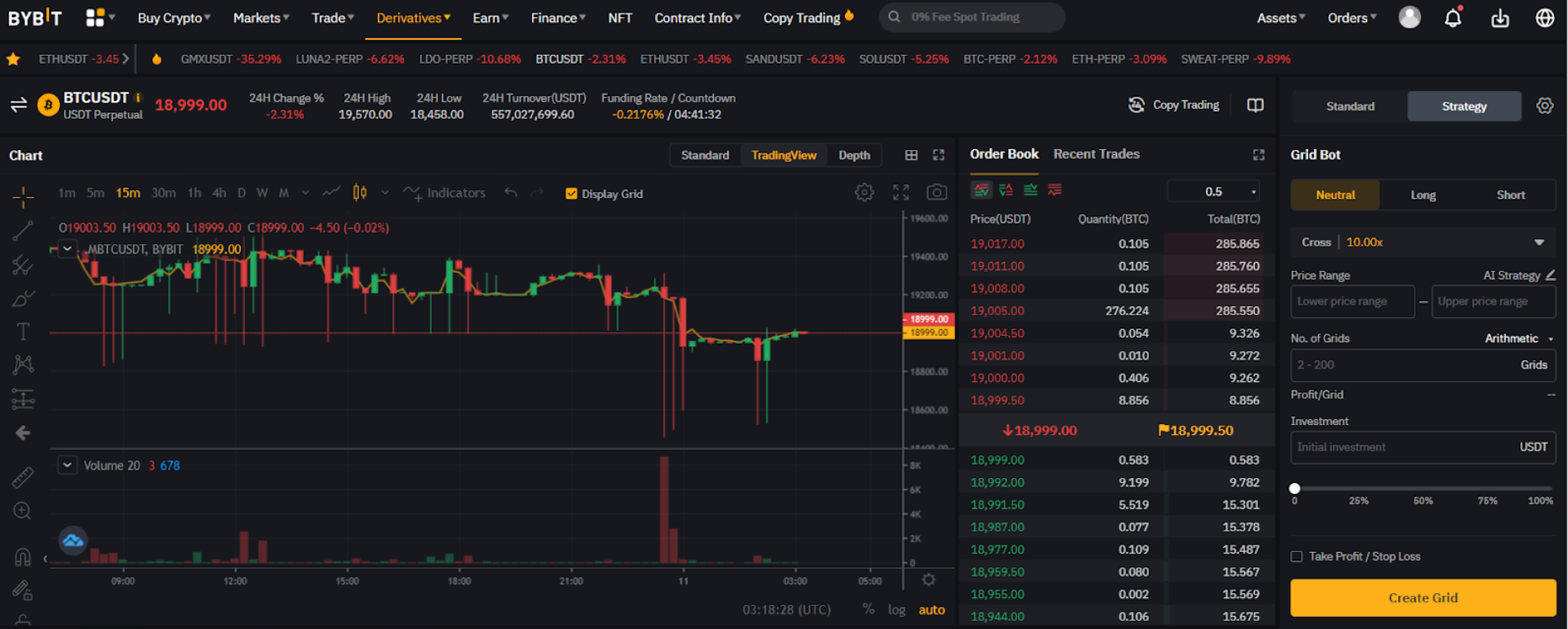Select the chart text tool
Screen dimensions: 1568x629
[x=23, y=332]
